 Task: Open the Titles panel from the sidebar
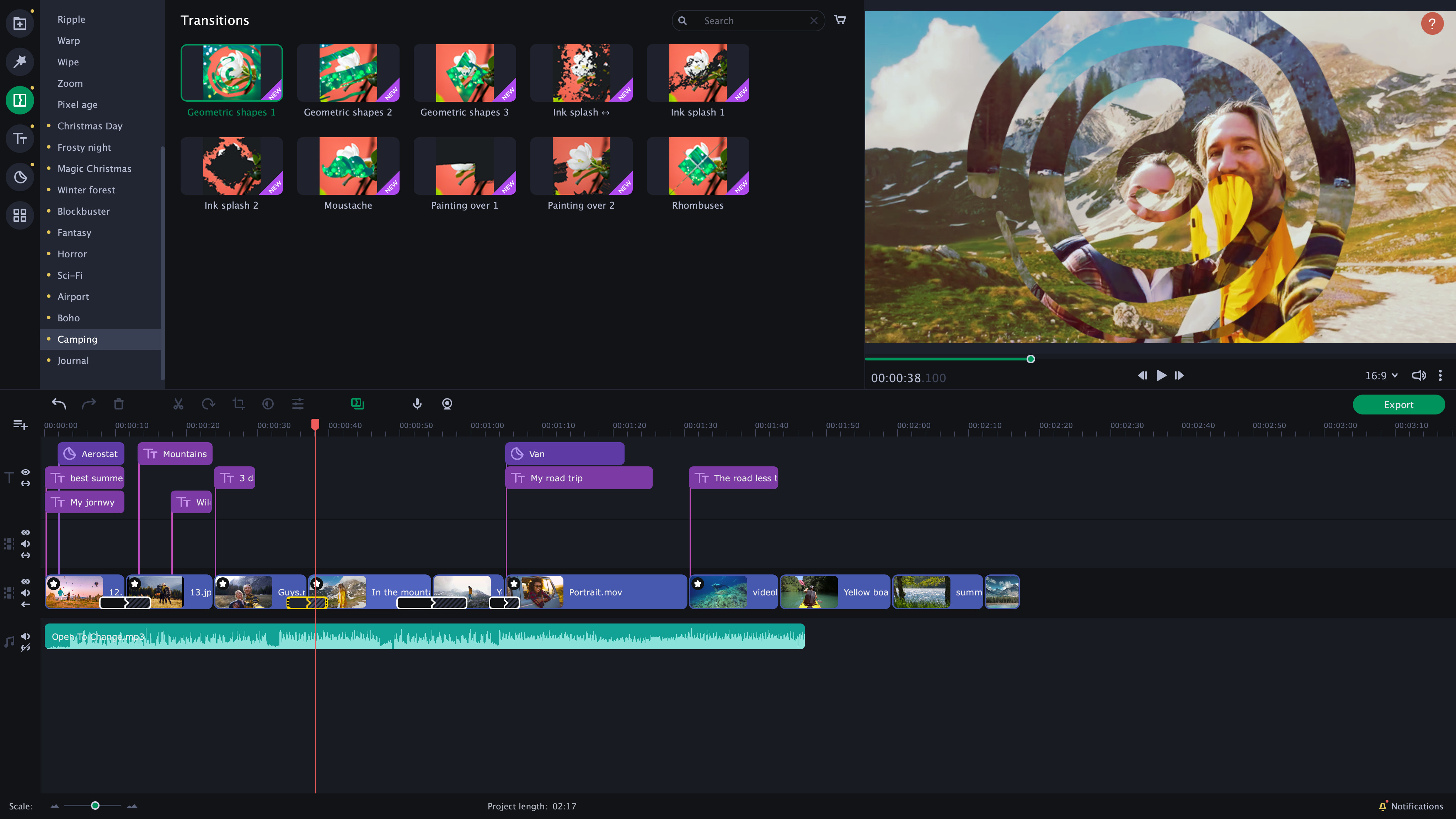pos(20,139)
